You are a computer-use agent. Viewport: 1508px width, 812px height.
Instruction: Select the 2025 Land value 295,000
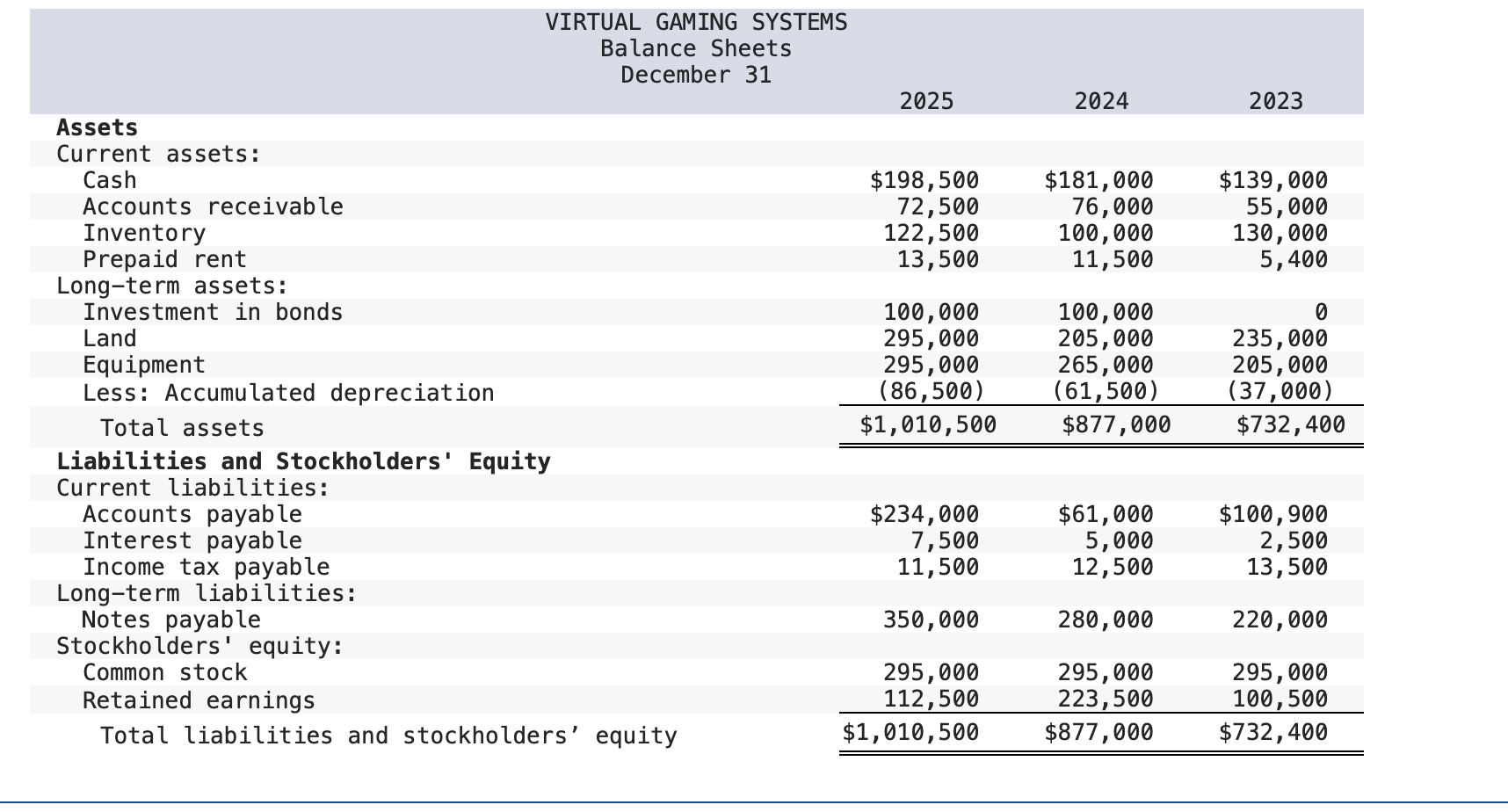(931, 338)
